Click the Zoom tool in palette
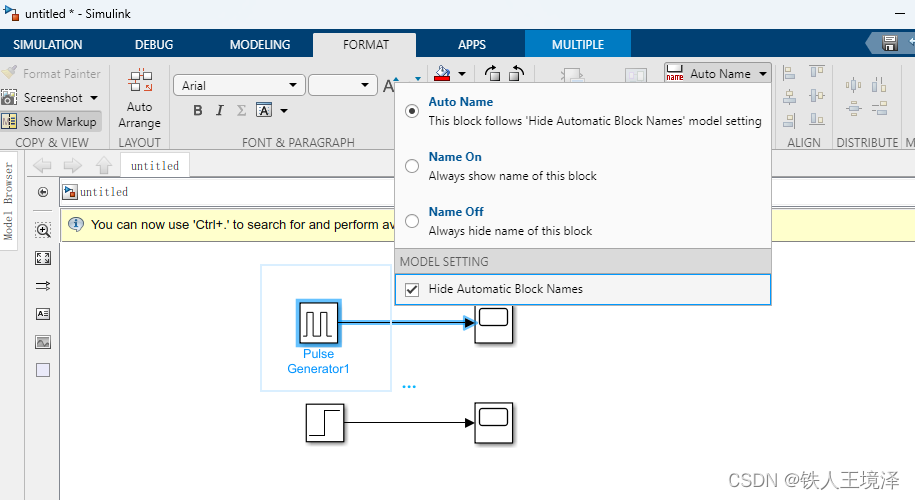The image size is (915, 500). click(43, 230)
